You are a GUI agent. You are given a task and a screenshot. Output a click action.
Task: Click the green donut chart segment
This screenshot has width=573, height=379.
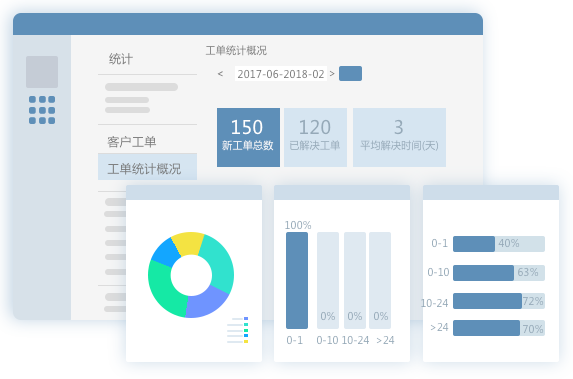coord(164,289)
